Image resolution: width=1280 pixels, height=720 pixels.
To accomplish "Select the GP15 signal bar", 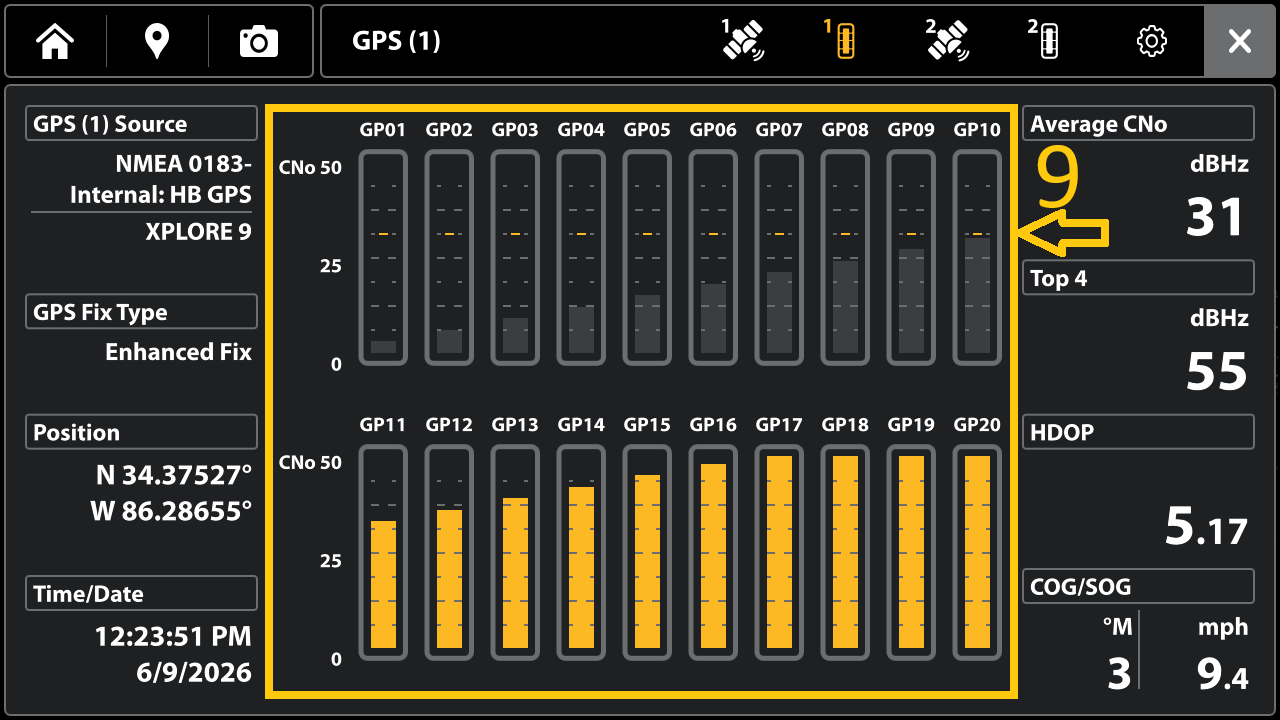I will (647, 552).
